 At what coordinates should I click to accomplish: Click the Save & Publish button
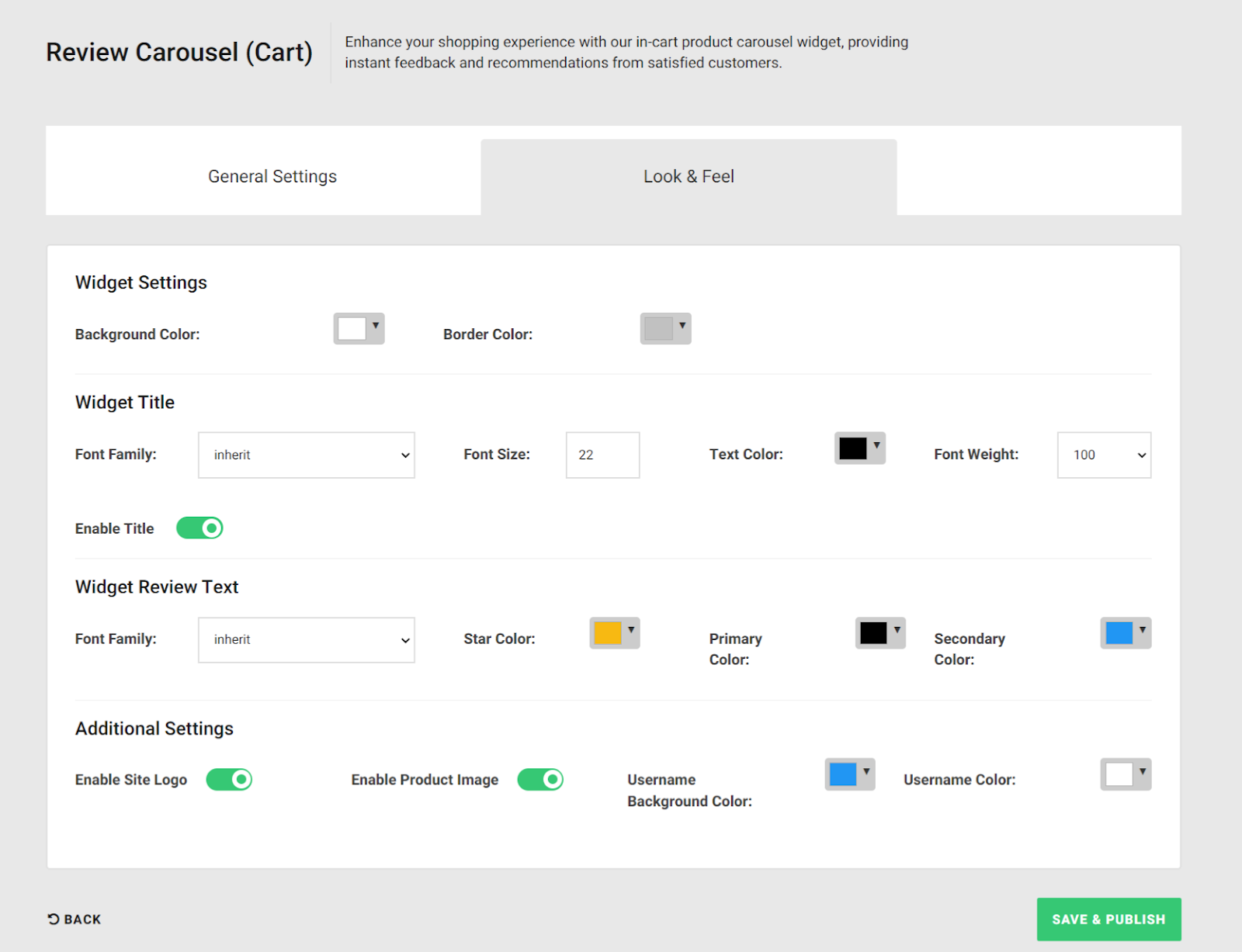1108,919
